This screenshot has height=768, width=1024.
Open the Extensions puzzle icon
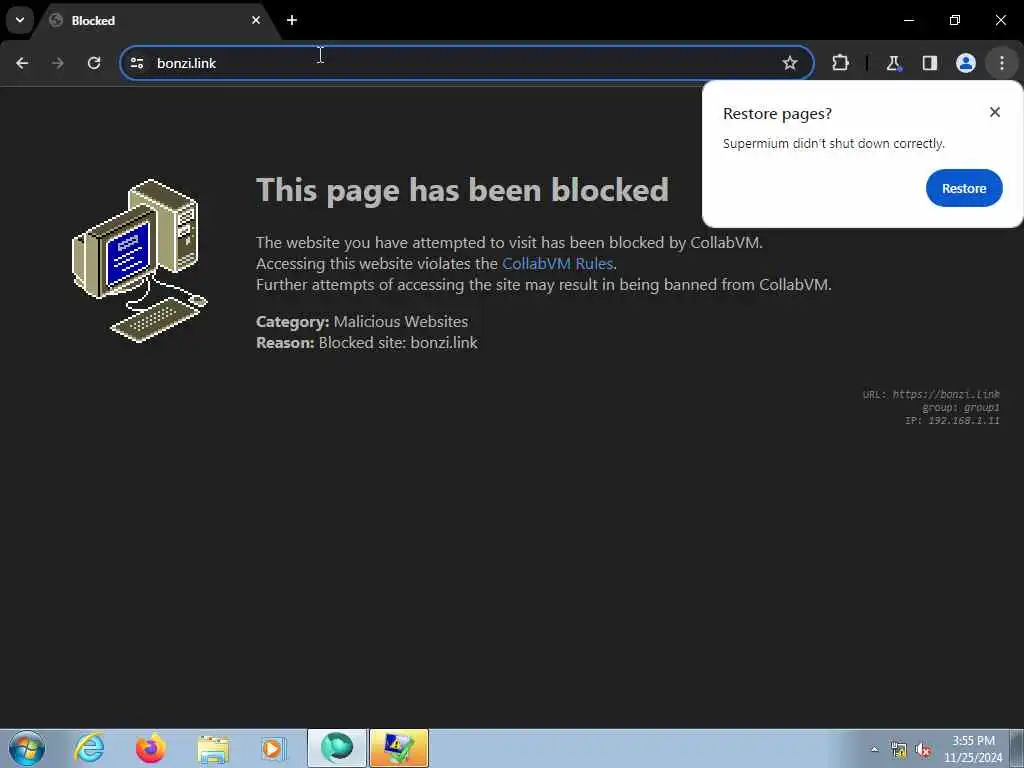[x=840, y=63]
